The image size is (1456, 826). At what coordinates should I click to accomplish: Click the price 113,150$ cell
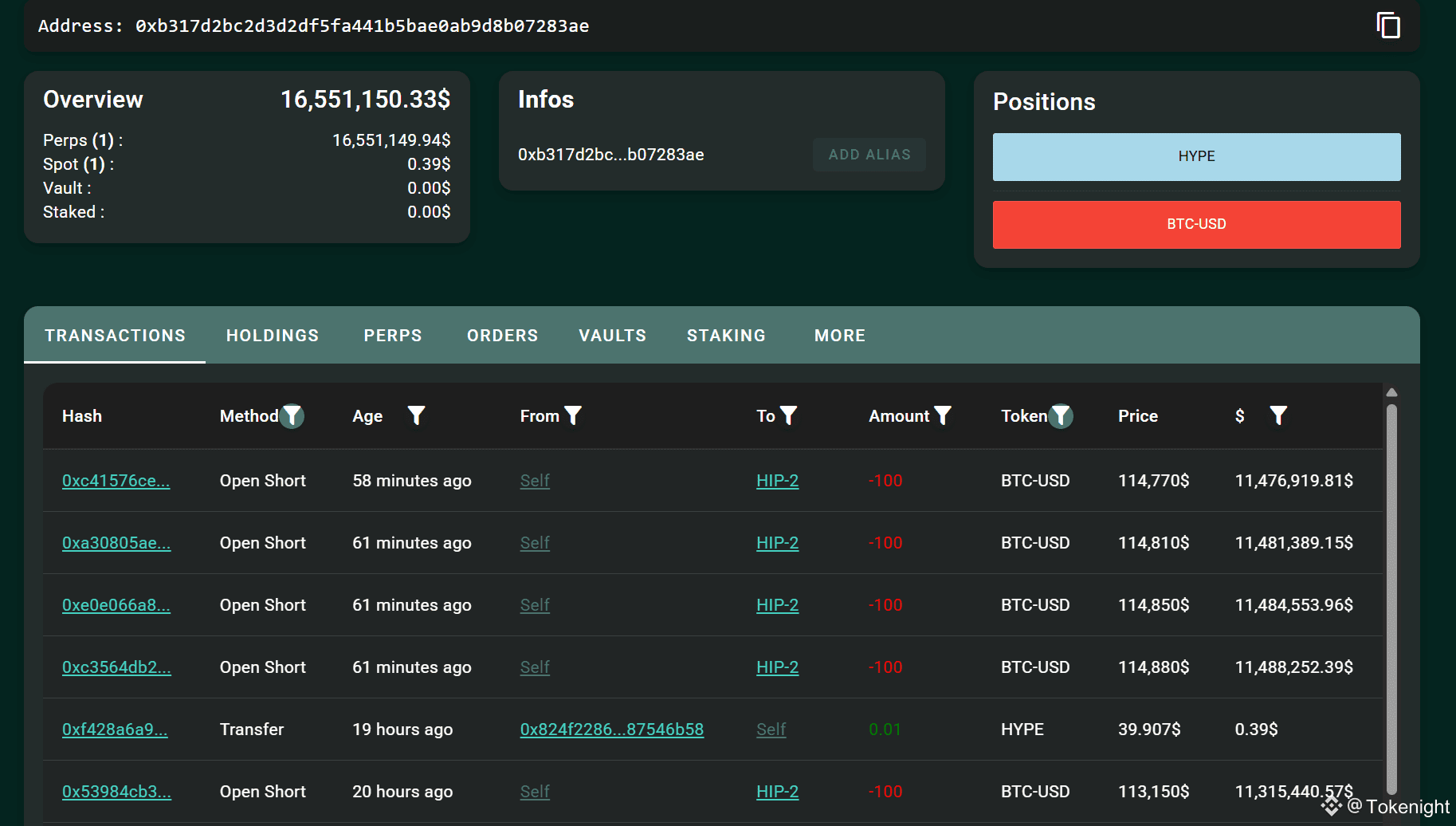(x=1153, y=792)
